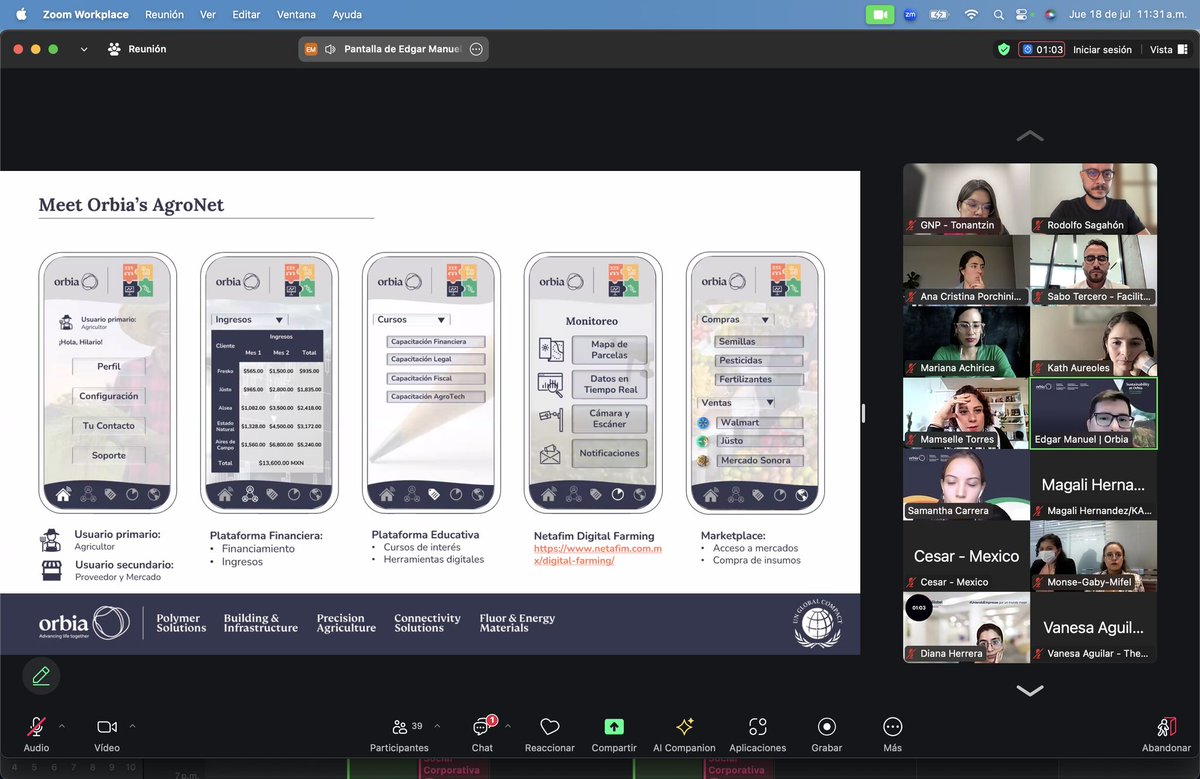
Task: Click Mapa de Parcelas button on slide
Action: [x=609, y=350]
